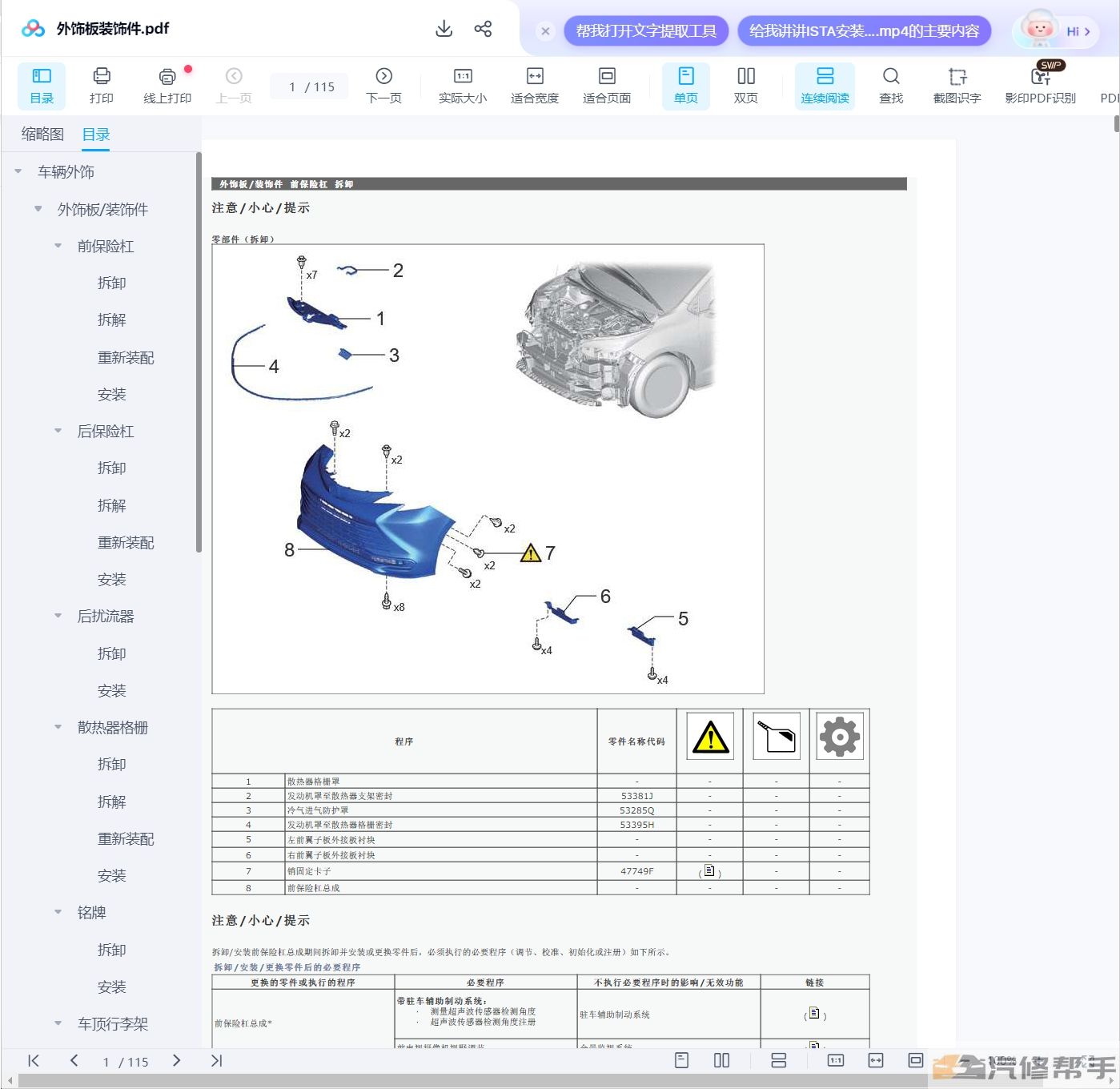The image size is (1120, 1089).
Task: Jump to first page in bottom bar
Action: click(34, 1061)
